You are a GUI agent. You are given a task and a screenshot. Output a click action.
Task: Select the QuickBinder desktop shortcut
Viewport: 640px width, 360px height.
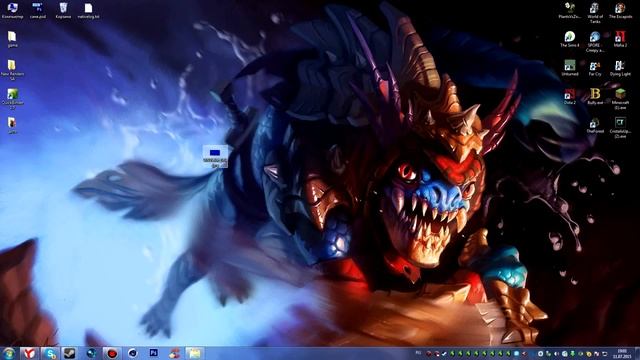pyautogui.click(x=12, y=99)
